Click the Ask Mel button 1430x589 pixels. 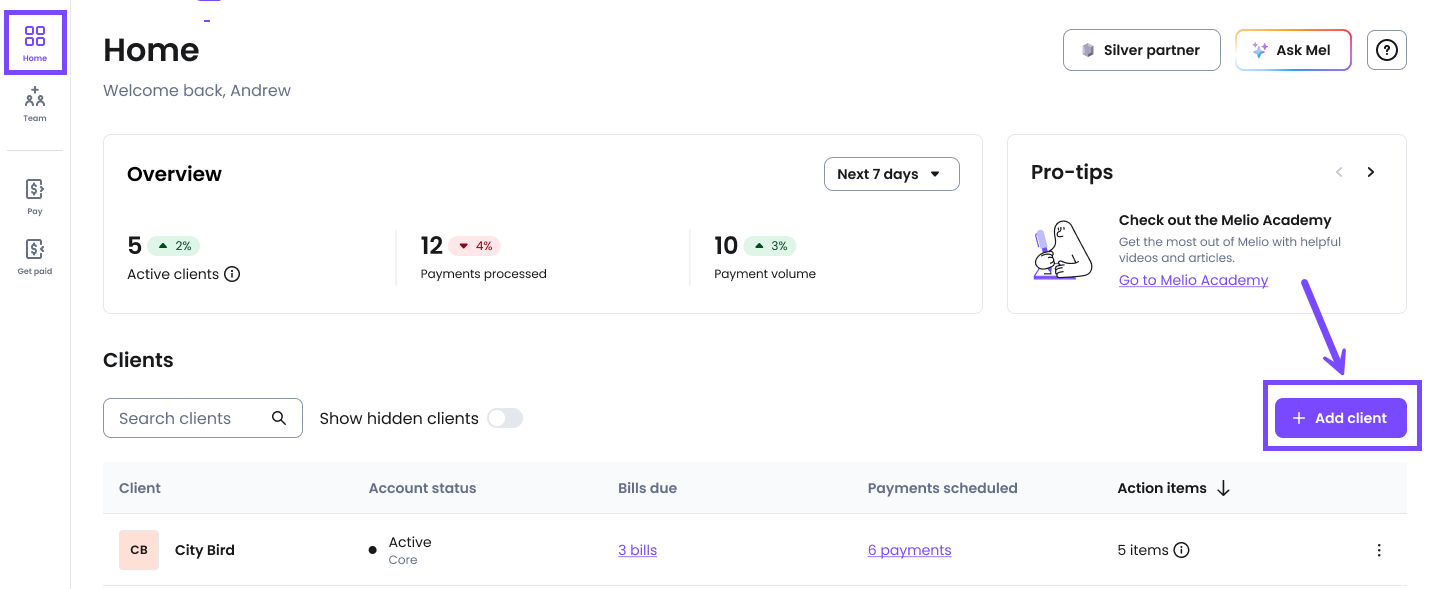coord(1293,50)
